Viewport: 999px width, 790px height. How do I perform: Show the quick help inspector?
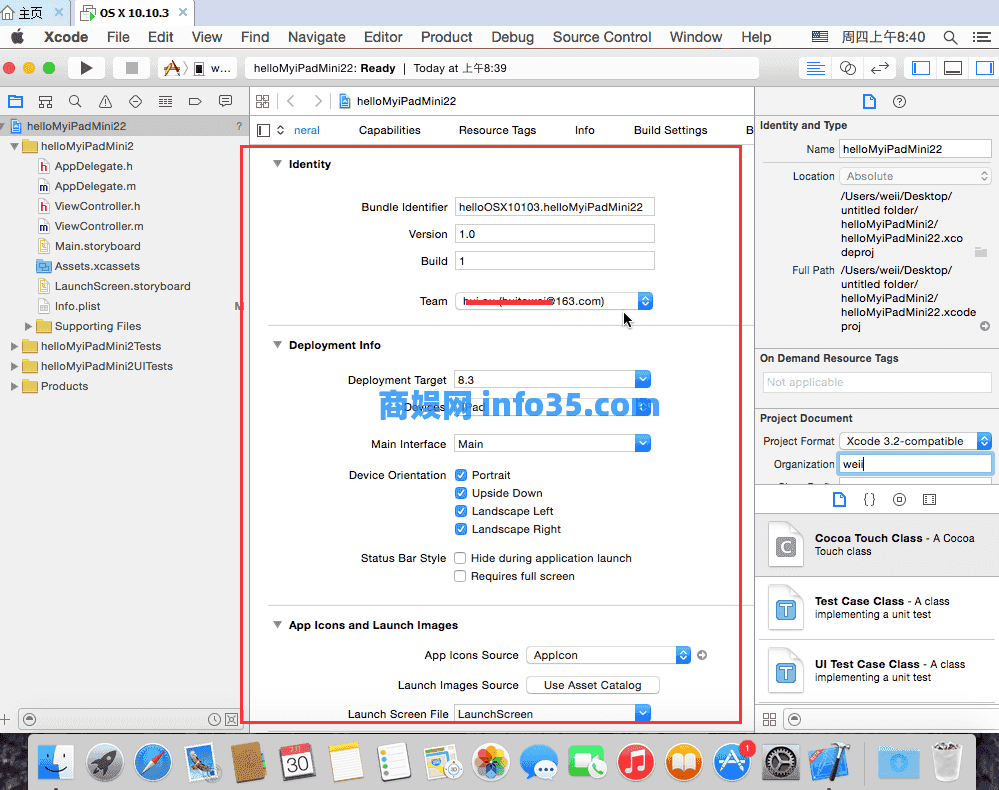899,101
